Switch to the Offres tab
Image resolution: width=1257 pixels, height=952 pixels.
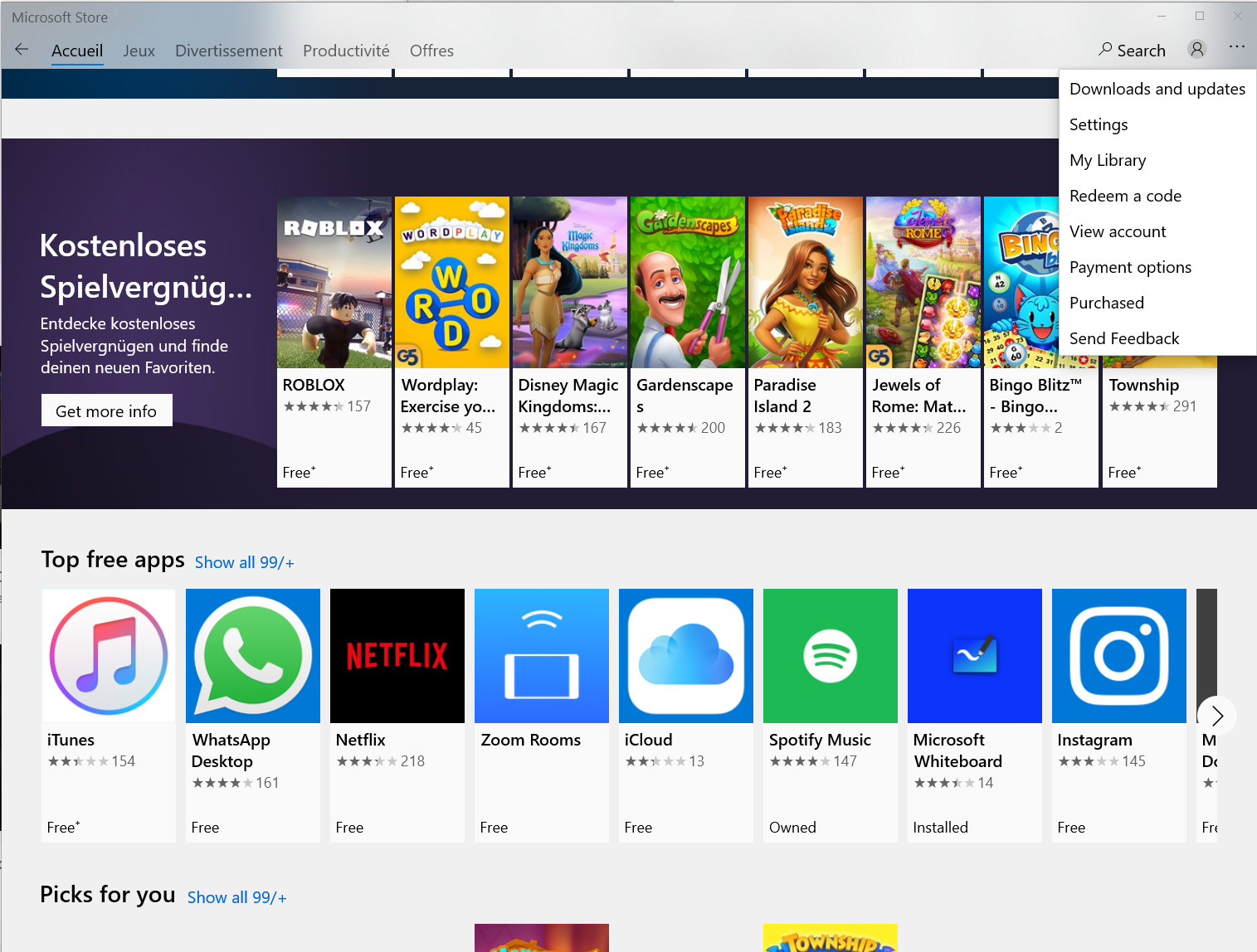[431, 51]
